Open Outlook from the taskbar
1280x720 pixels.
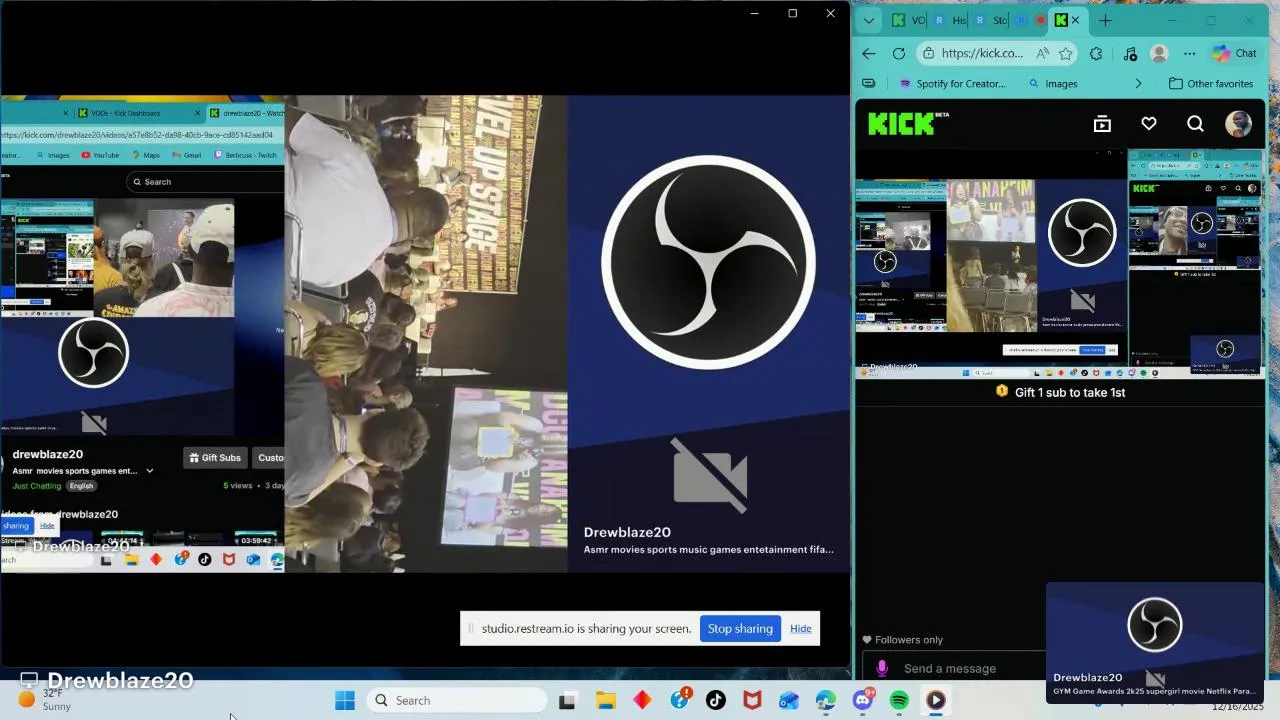pos(789,701)
